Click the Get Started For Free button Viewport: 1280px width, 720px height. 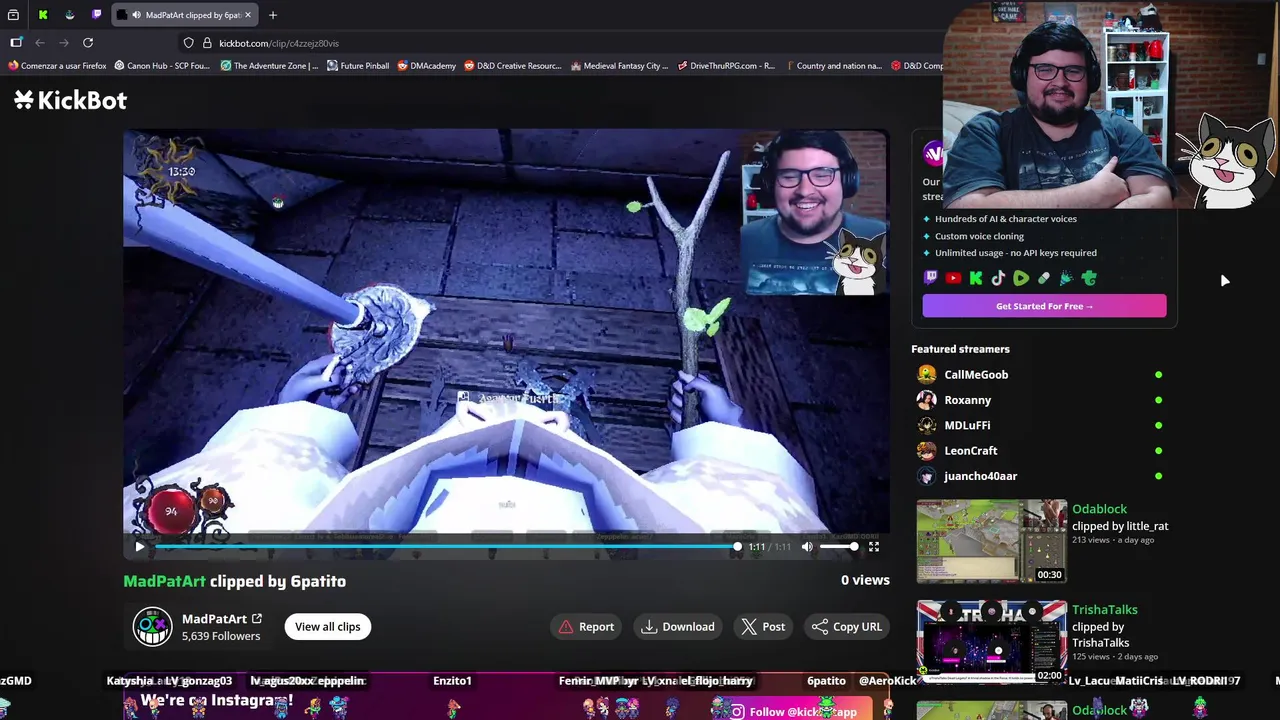pyautogui.click(x=1044, y=306)
